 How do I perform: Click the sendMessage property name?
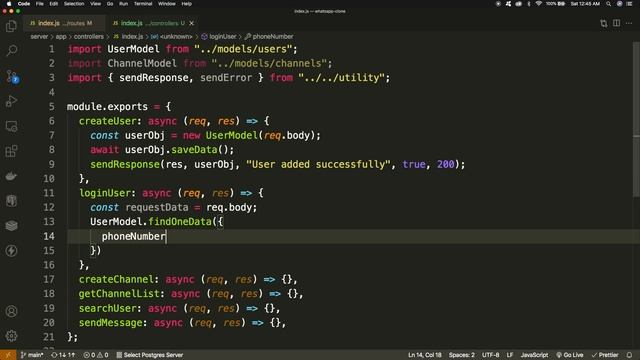tap(110, 323)
